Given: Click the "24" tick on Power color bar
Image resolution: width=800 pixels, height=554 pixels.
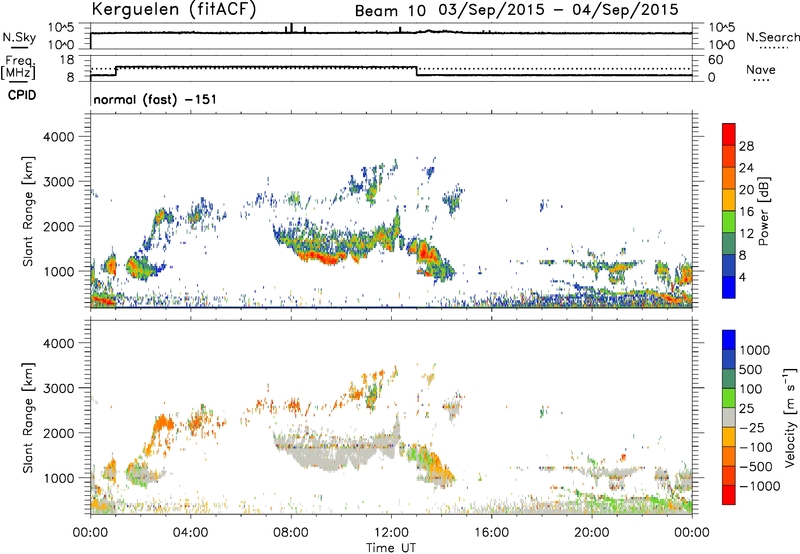Looking at the screenshot, I should [746, 168].
